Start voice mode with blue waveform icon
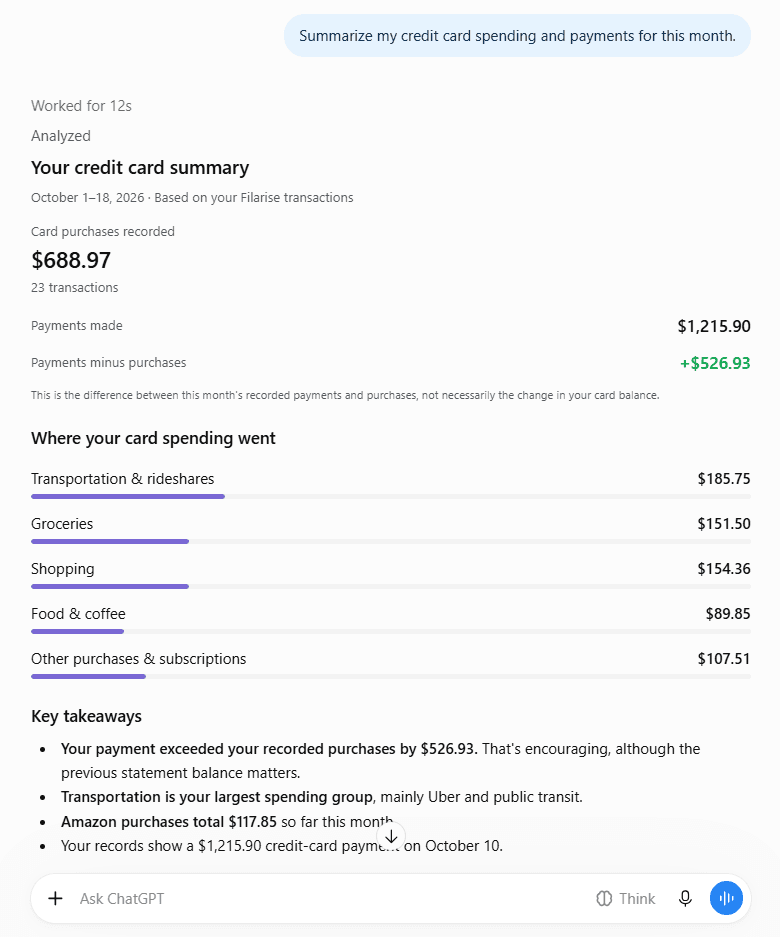Viewport: 780px width, 937px height. 726,898
